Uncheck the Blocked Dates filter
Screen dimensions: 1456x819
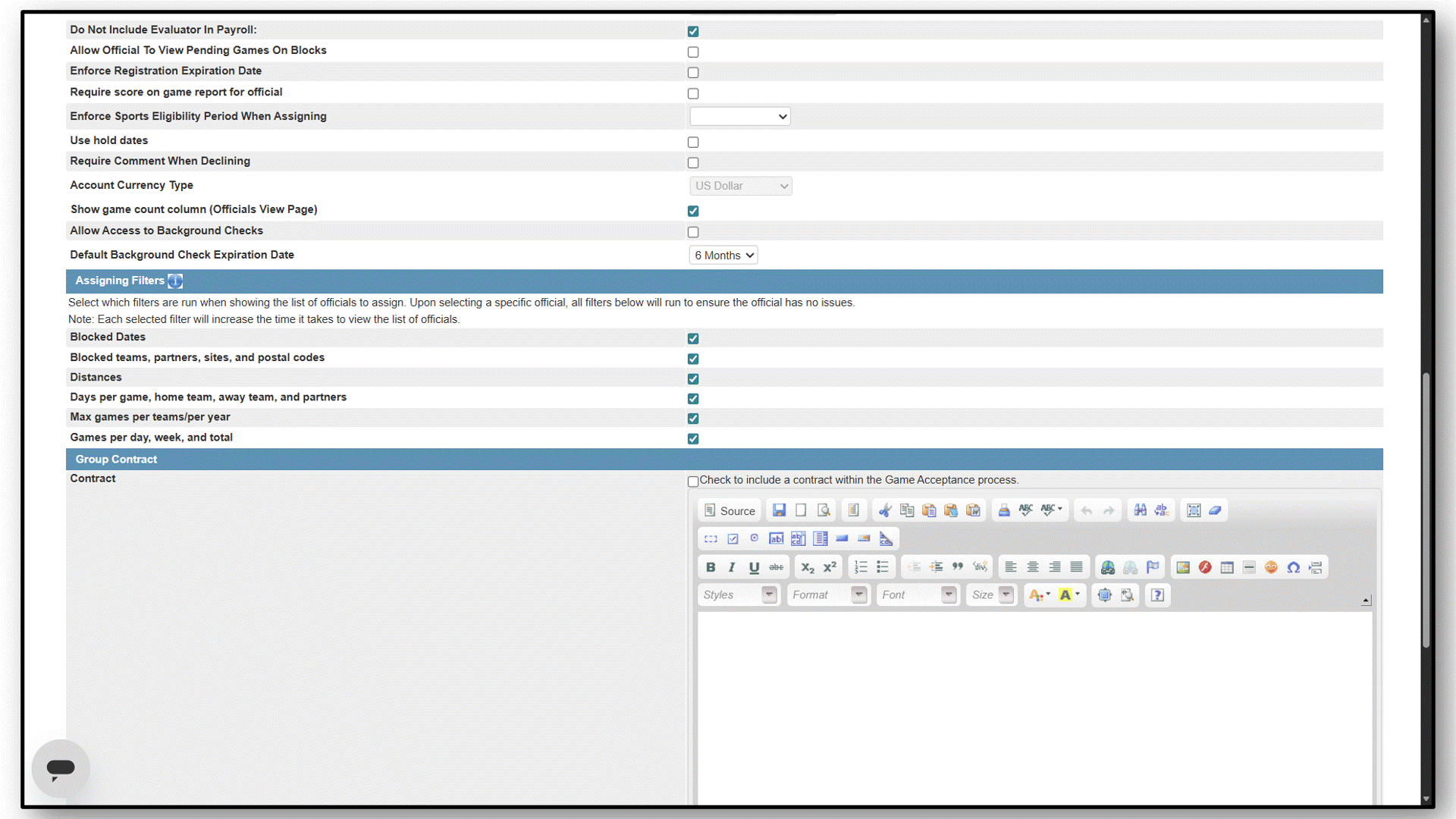coord(693,339)
